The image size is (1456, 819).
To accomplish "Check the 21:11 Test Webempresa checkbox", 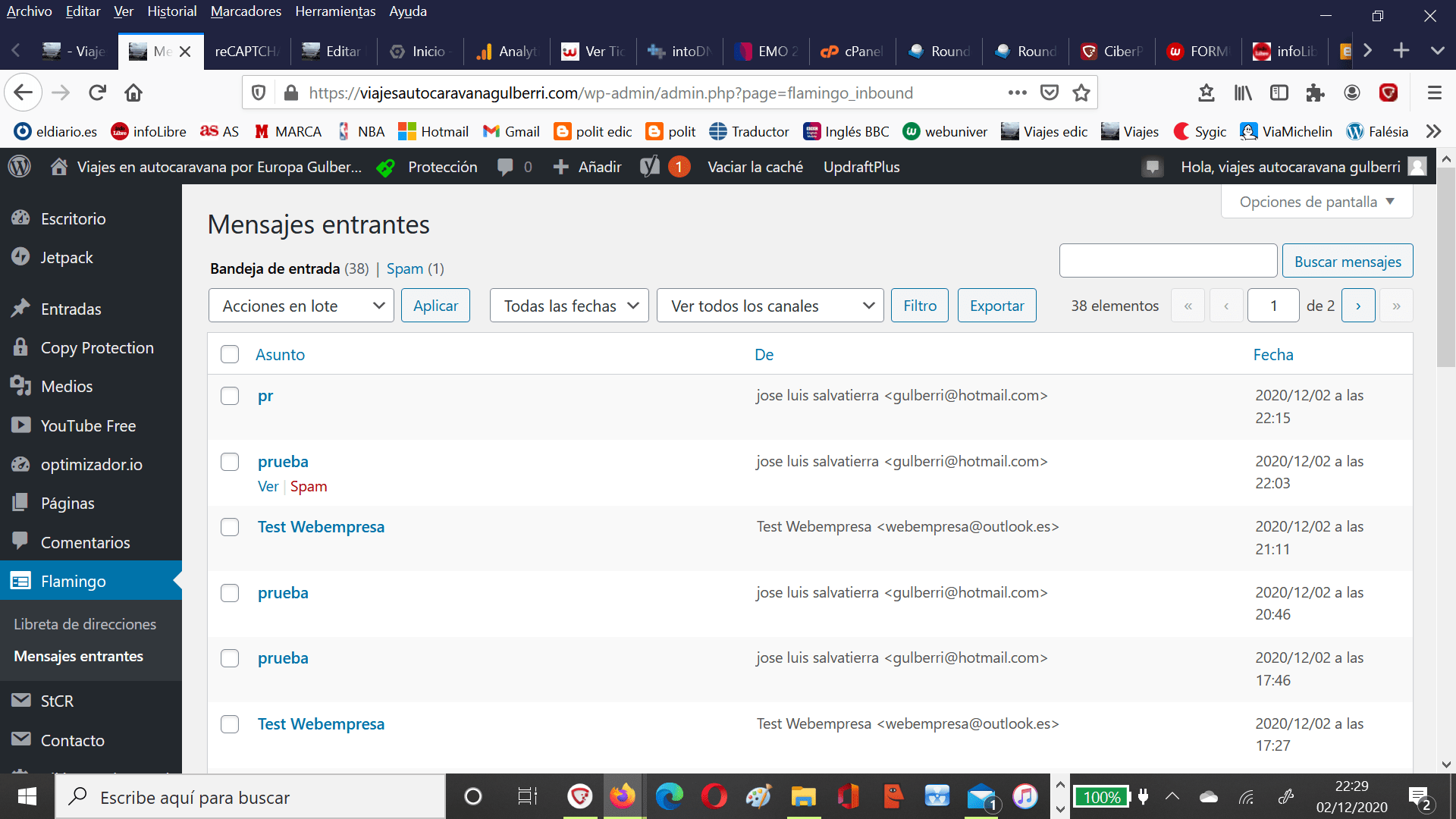I will (230, 527).
